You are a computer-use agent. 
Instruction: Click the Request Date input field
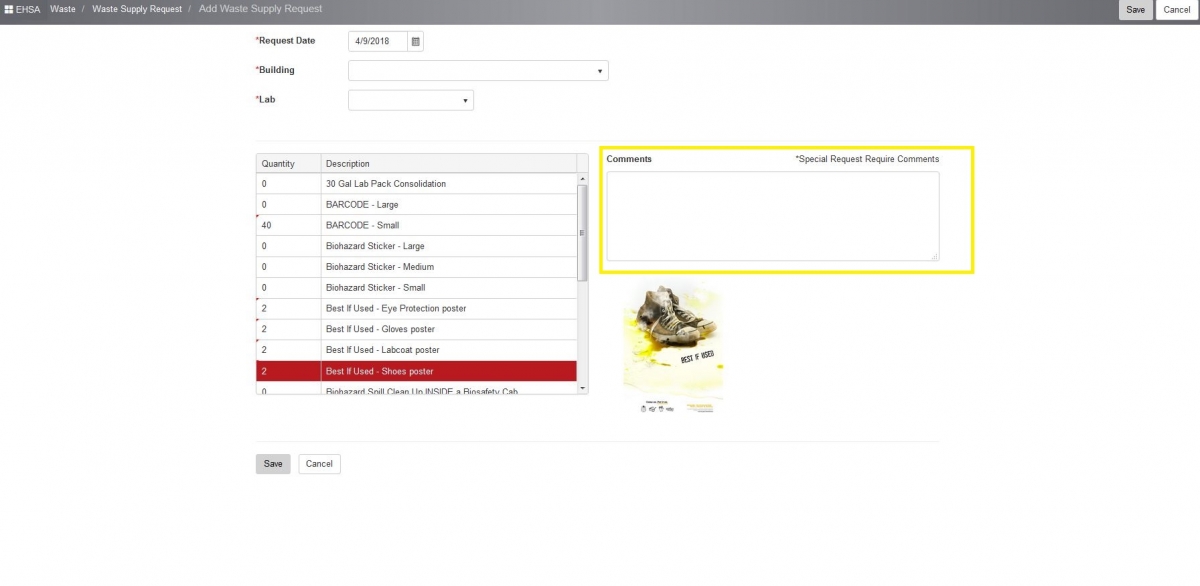tap(375, 41)
